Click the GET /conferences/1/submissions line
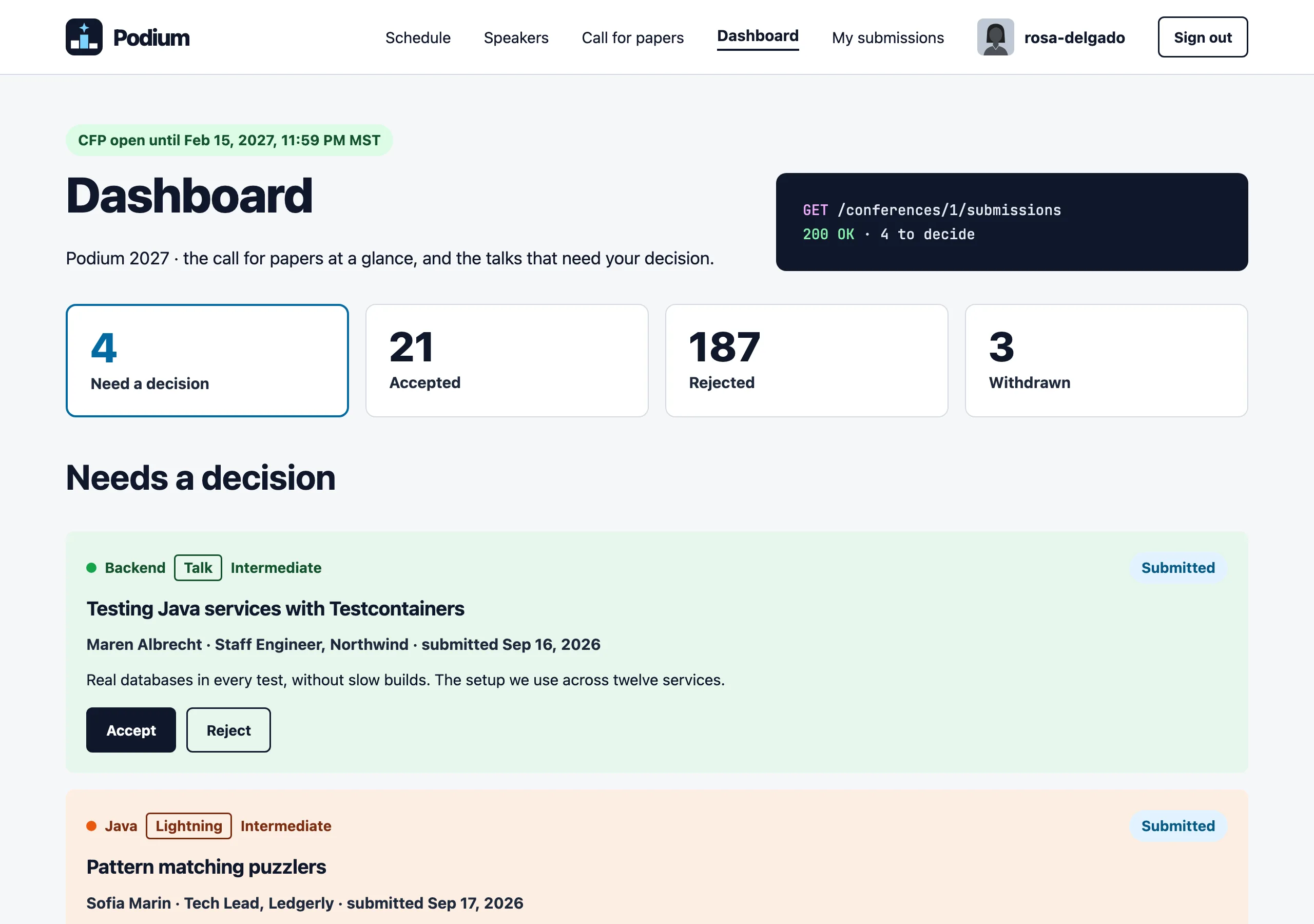Image resolution: width=1314 pixels, height=924 pixels. point(932,210)
